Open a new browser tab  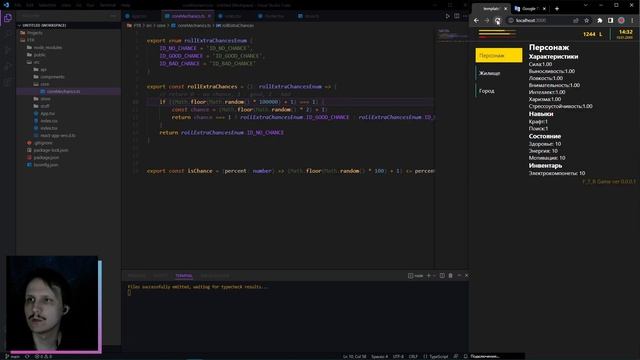click(557, 9)
